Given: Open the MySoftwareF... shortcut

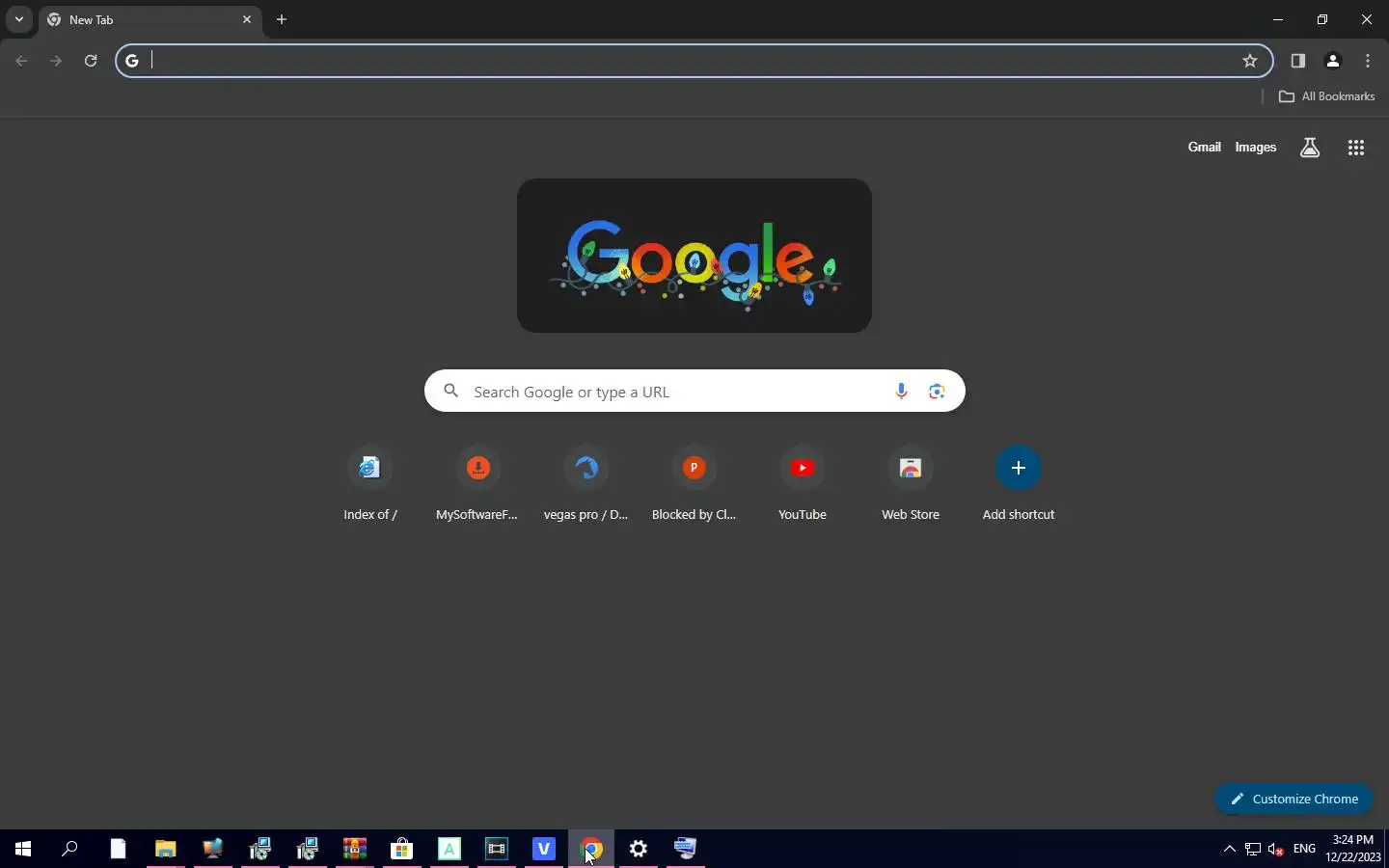Looking at the screenshot, I should click(x=477, y=485).
